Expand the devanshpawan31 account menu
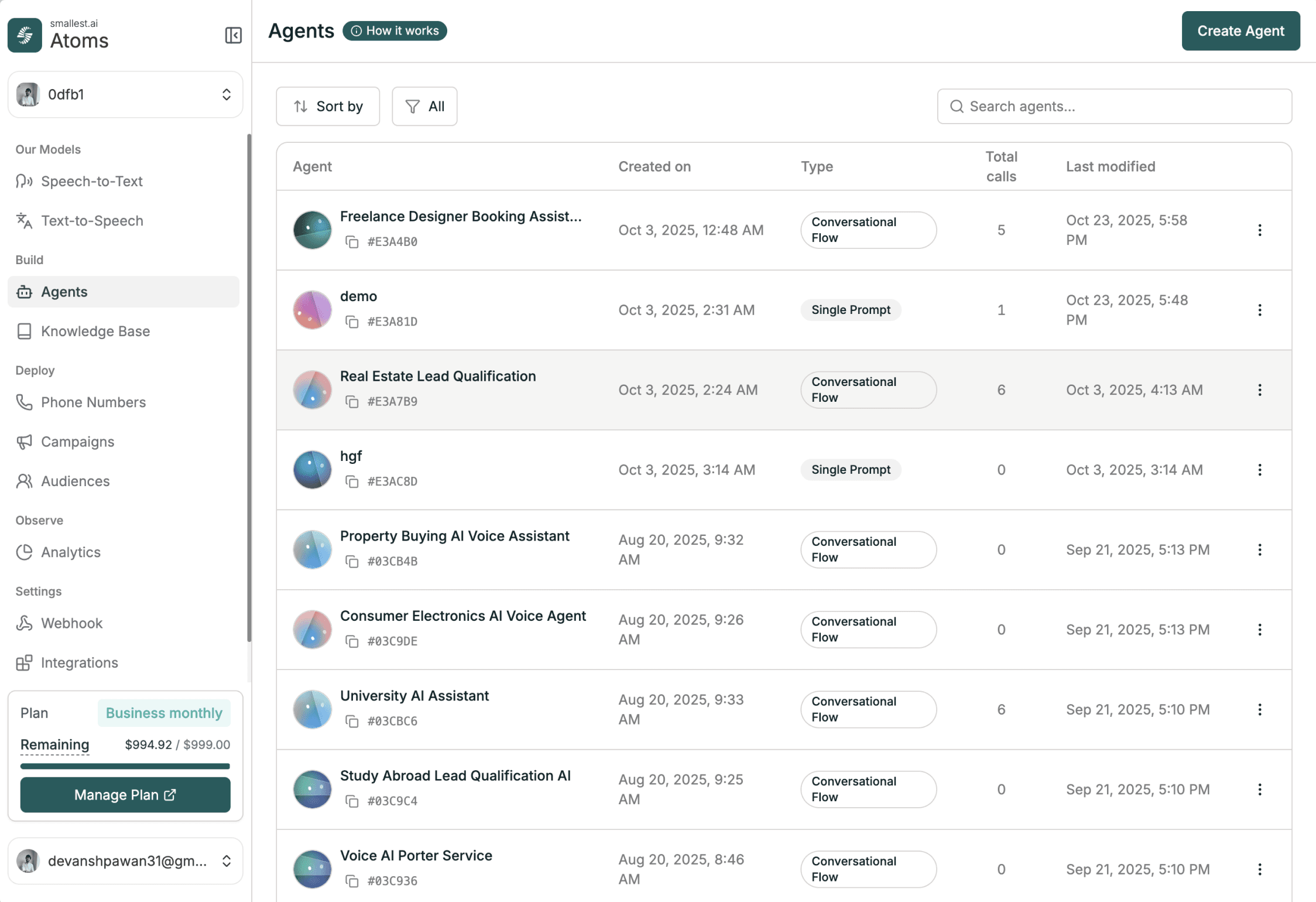 pyautogui.click(x=125, y=860)
